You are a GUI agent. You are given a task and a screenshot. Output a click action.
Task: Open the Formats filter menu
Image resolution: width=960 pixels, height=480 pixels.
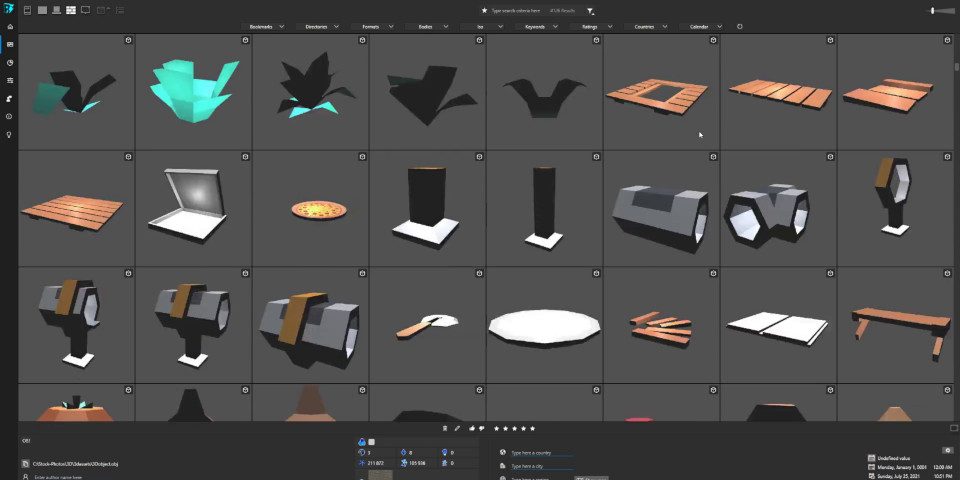click(x=372, y=26)
